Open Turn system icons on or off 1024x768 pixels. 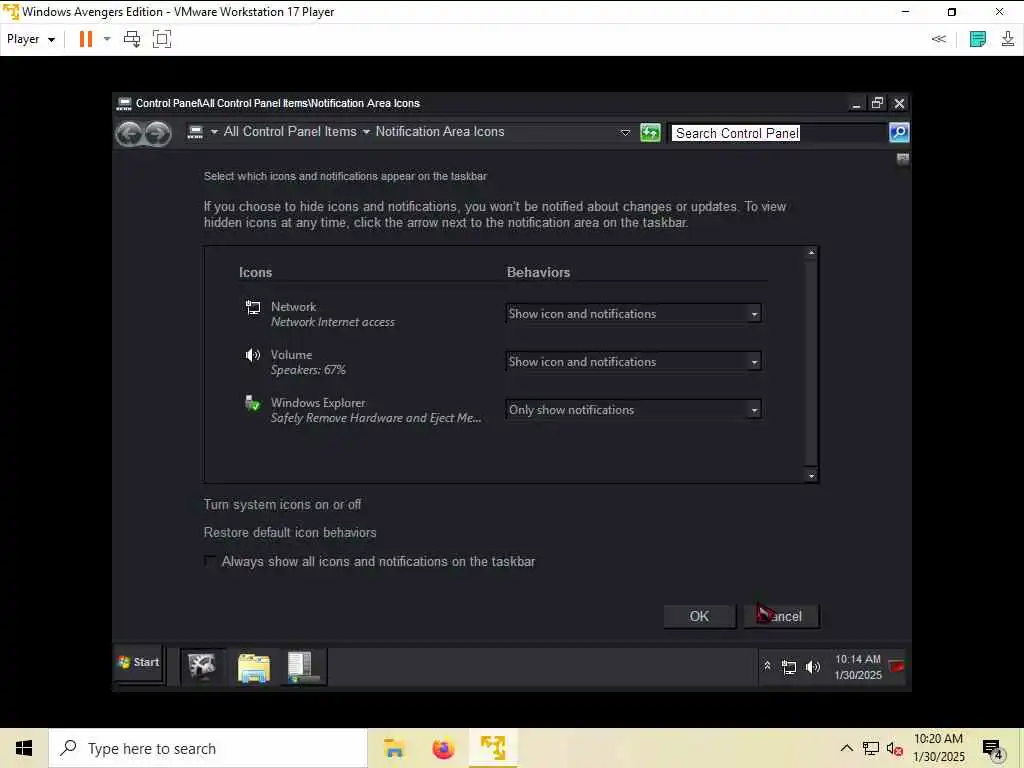tap(282, 505)
